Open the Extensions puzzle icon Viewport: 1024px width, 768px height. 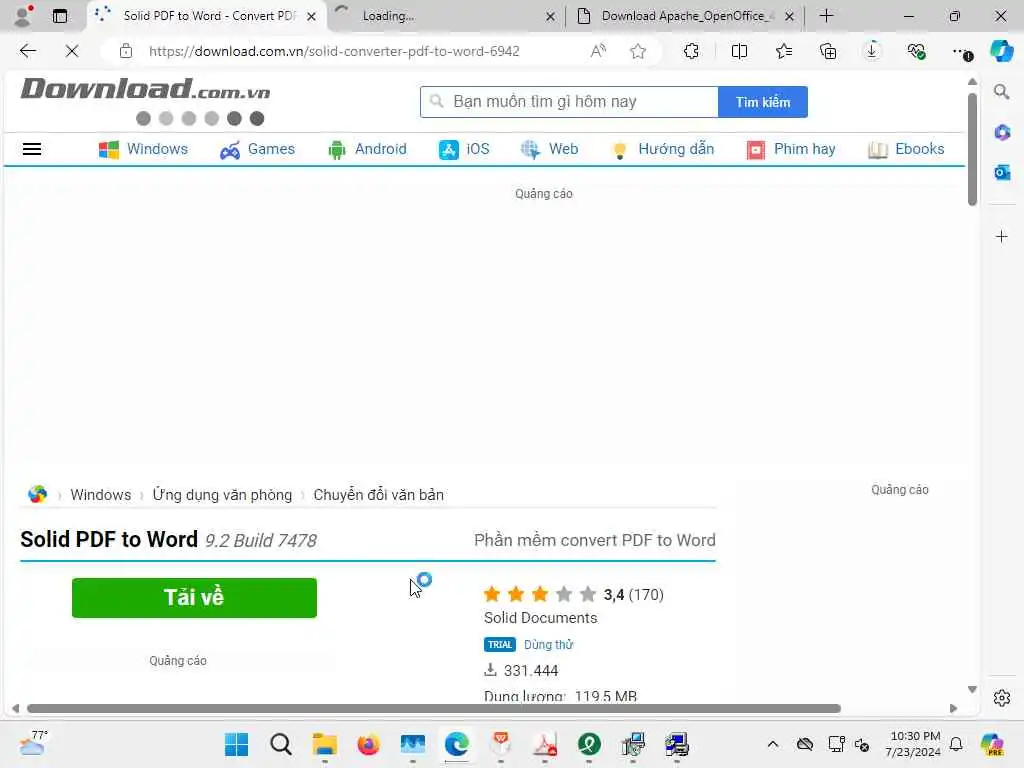(x=691, y=51)
